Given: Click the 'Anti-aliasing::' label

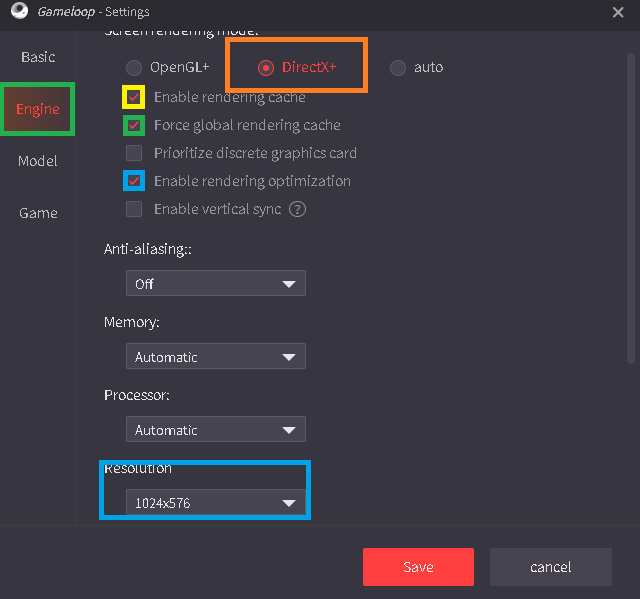Looking at the screenshot, I should click(148, 249).
